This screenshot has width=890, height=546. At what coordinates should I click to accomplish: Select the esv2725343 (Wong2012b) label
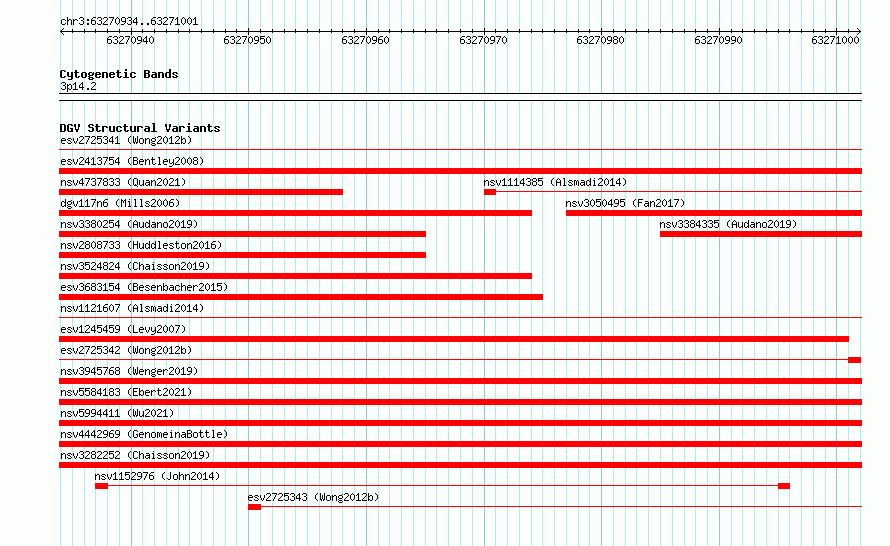(313, 497)
